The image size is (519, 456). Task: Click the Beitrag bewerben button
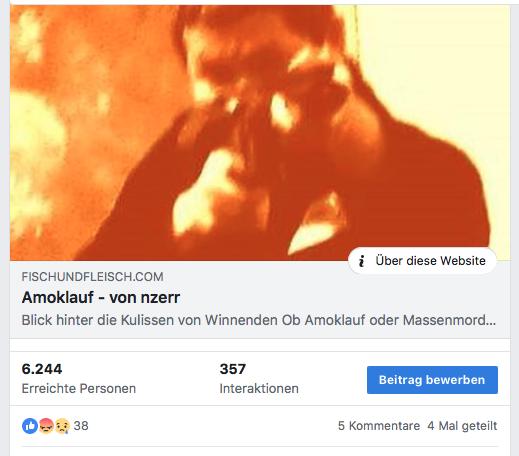(432, 380)
